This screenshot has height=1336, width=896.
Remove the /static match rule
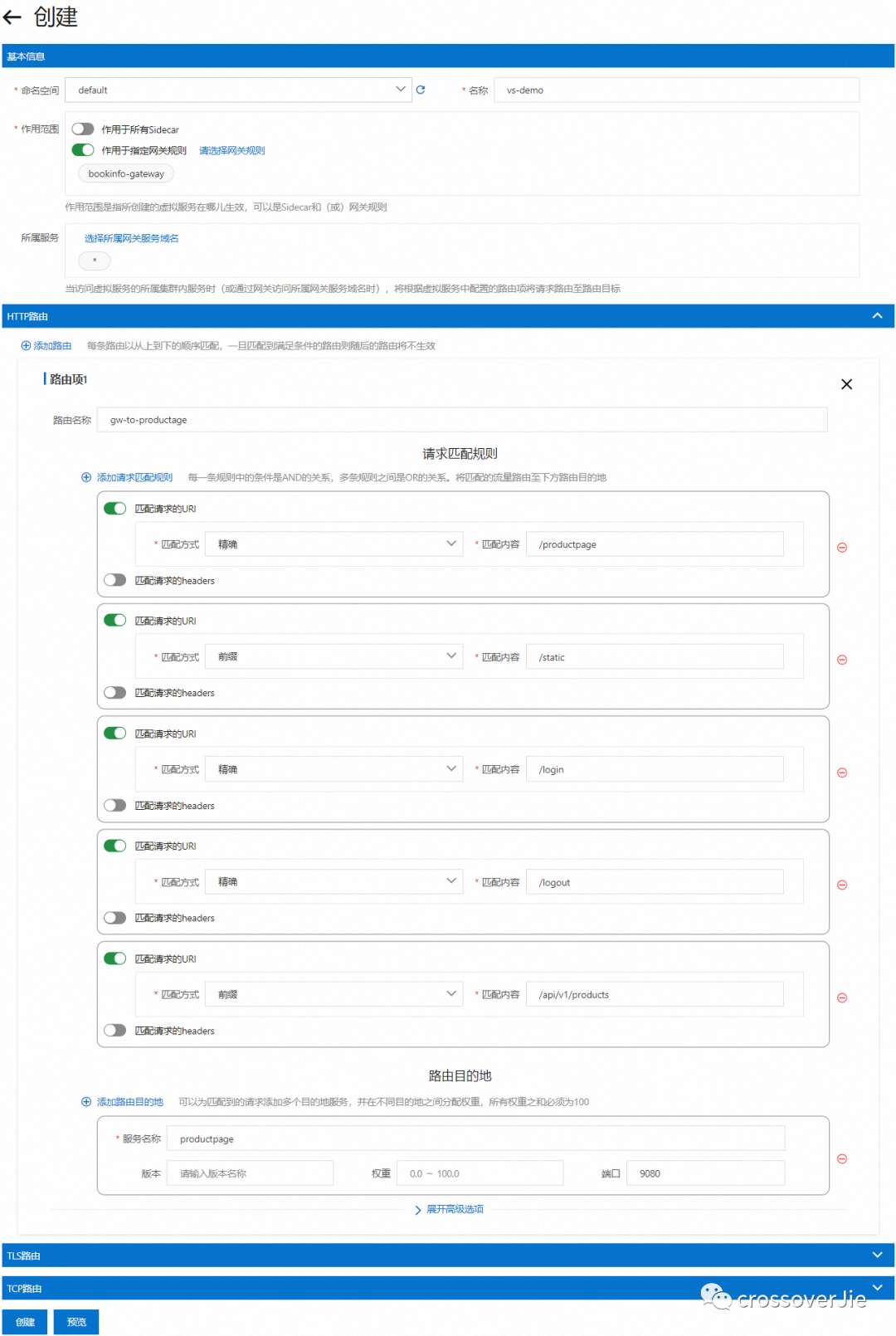click(x=842, y=660)
